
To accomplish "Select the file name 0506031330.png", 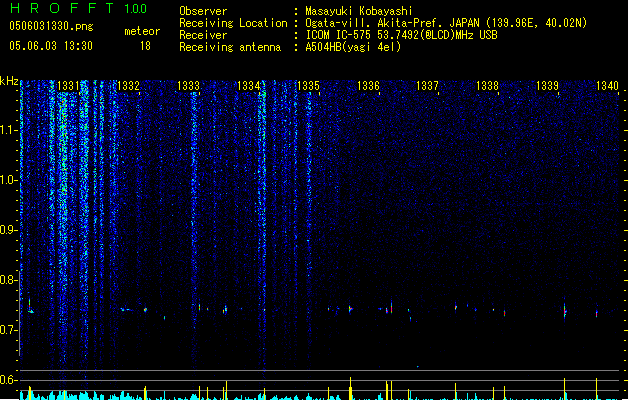I will point(51,27).
